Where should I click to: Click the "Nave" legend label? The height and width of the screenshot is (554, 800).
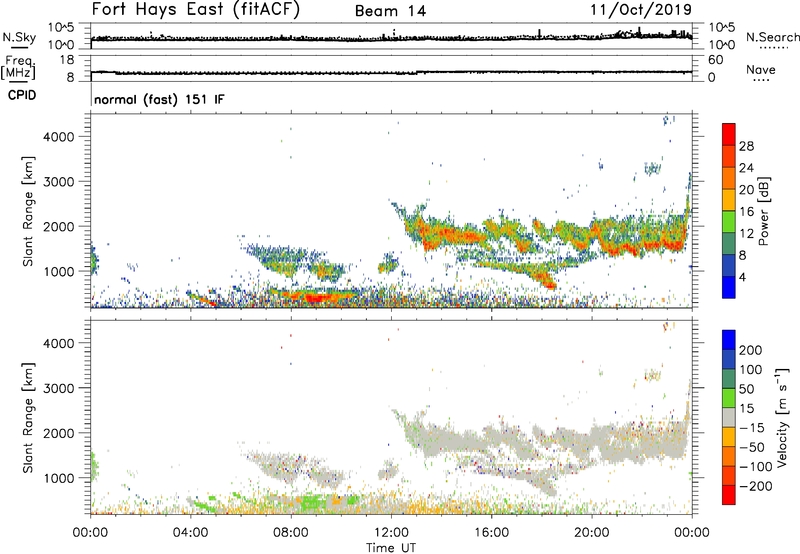[760, 69]
